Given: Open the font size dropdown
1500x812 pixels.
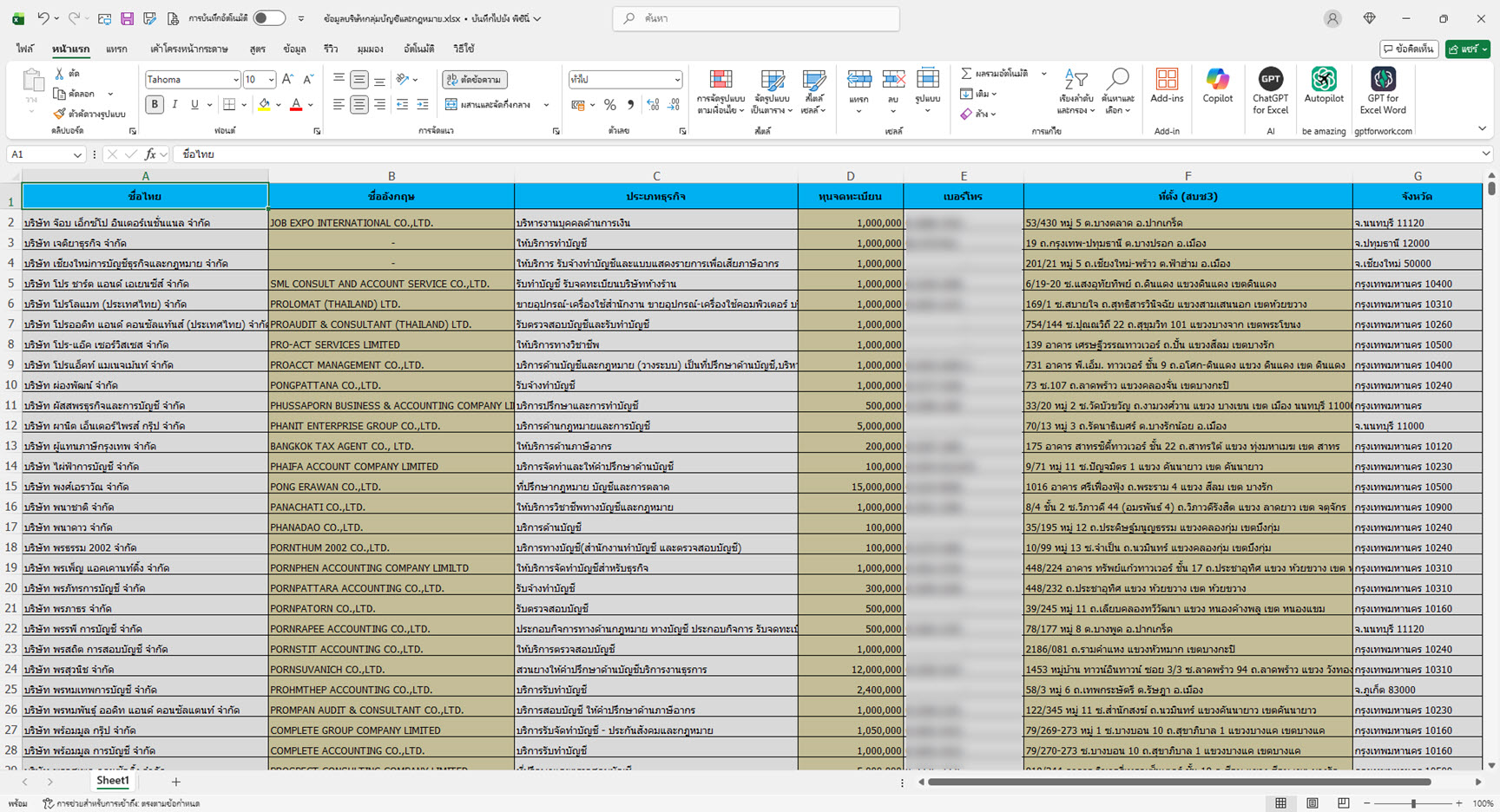Looking at the screenshot, I should coord(271,80).
